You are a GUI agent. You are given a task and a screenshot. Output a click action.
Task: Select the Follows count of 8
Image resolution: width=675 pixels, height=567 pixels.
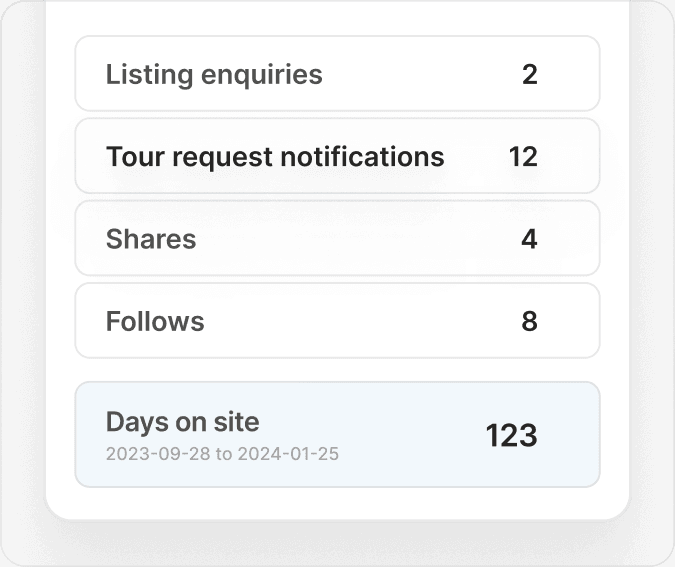[529, 321]
